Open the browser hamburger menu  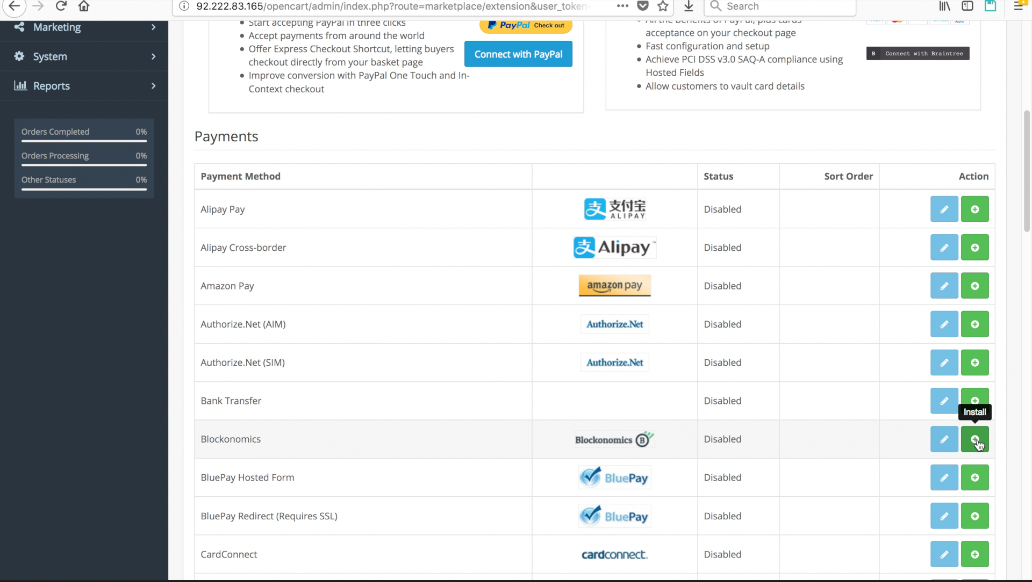(1019, 6)
